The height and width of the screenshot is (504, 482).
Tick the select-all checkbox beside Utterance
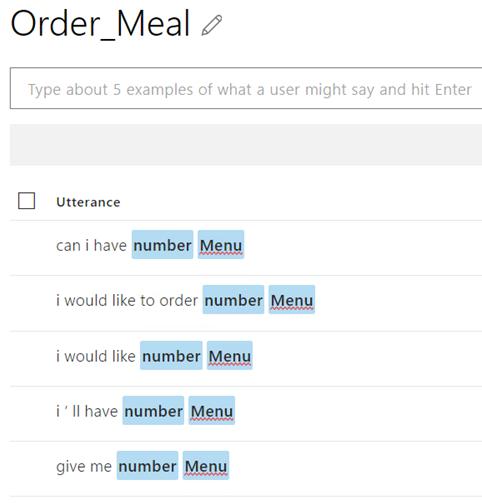[x=26, y=201]
